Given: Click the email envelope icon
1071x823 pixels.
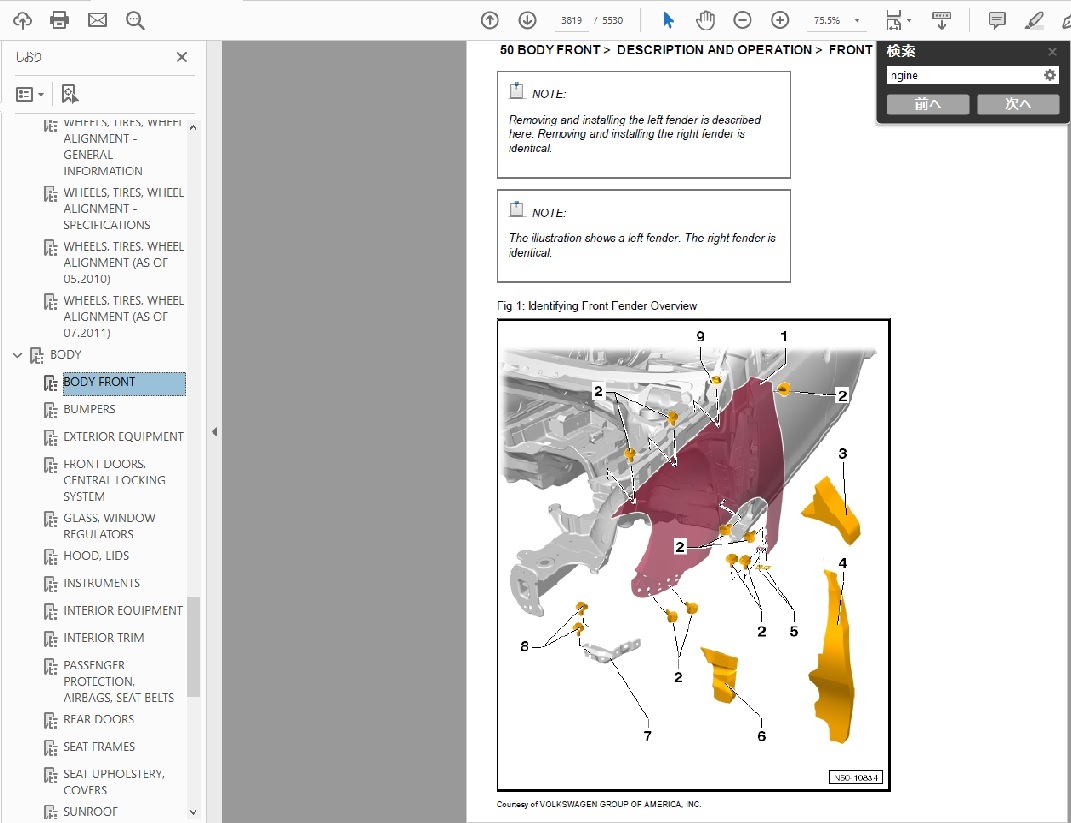Looking at the screenshot, I should coord(97,20).
